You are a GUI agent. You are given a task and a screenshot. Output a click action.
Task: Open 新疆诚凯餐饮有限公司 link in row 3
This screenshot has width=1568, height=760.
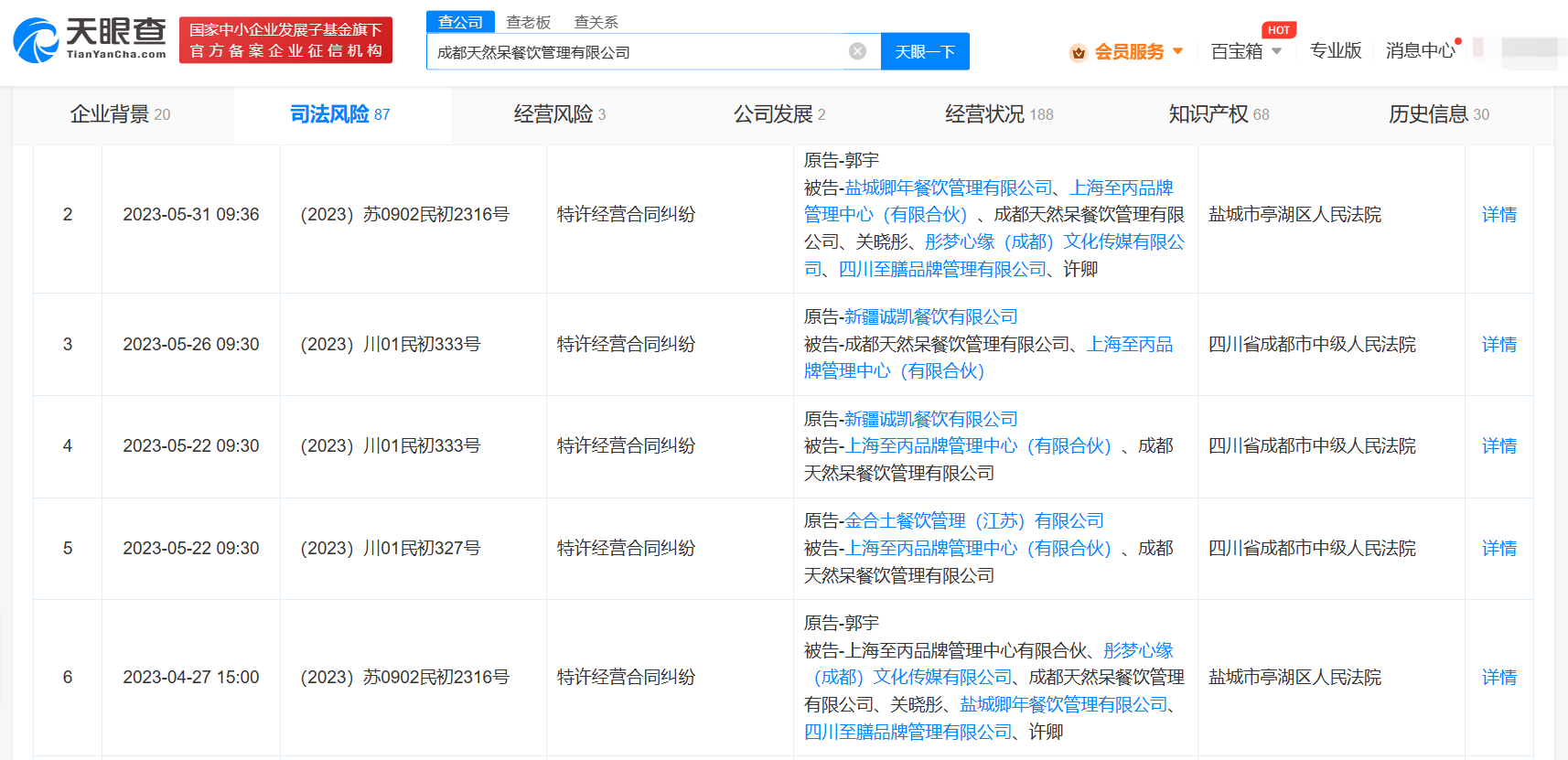(x=931, y=317)
